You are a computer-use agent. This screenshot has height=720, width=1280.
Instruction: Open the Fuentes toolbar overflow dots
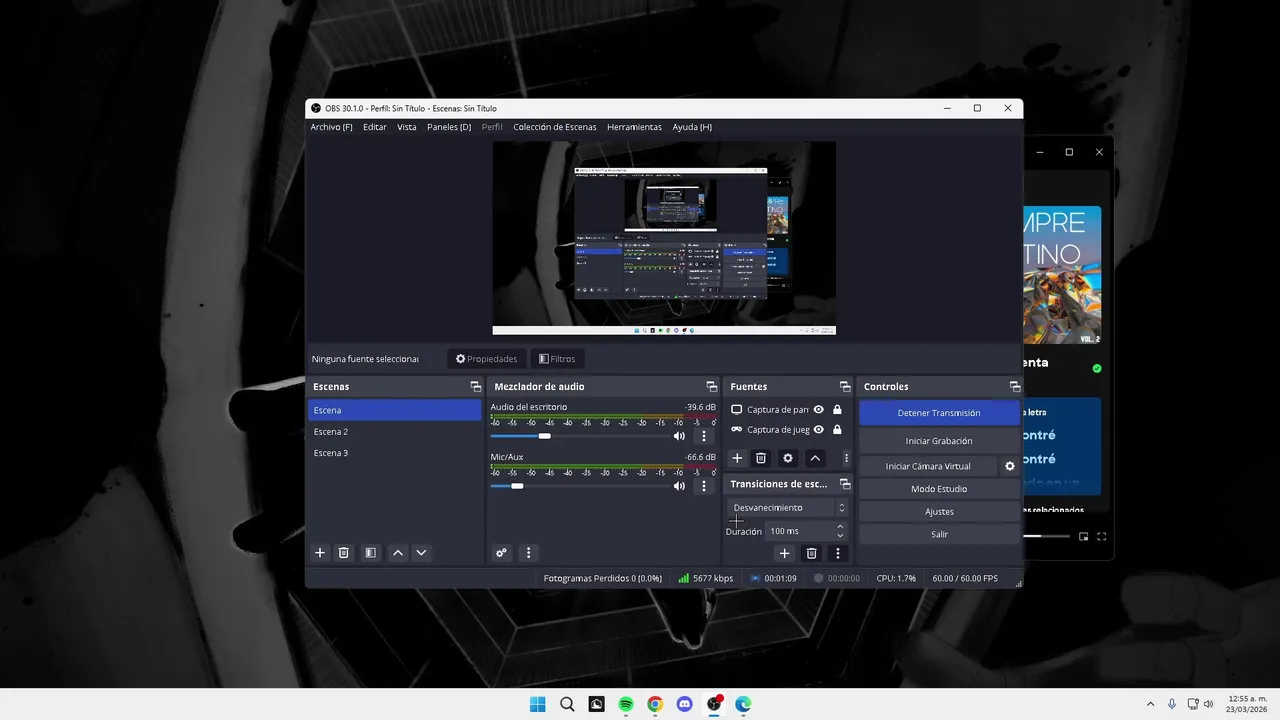click(x=846, y=458)
